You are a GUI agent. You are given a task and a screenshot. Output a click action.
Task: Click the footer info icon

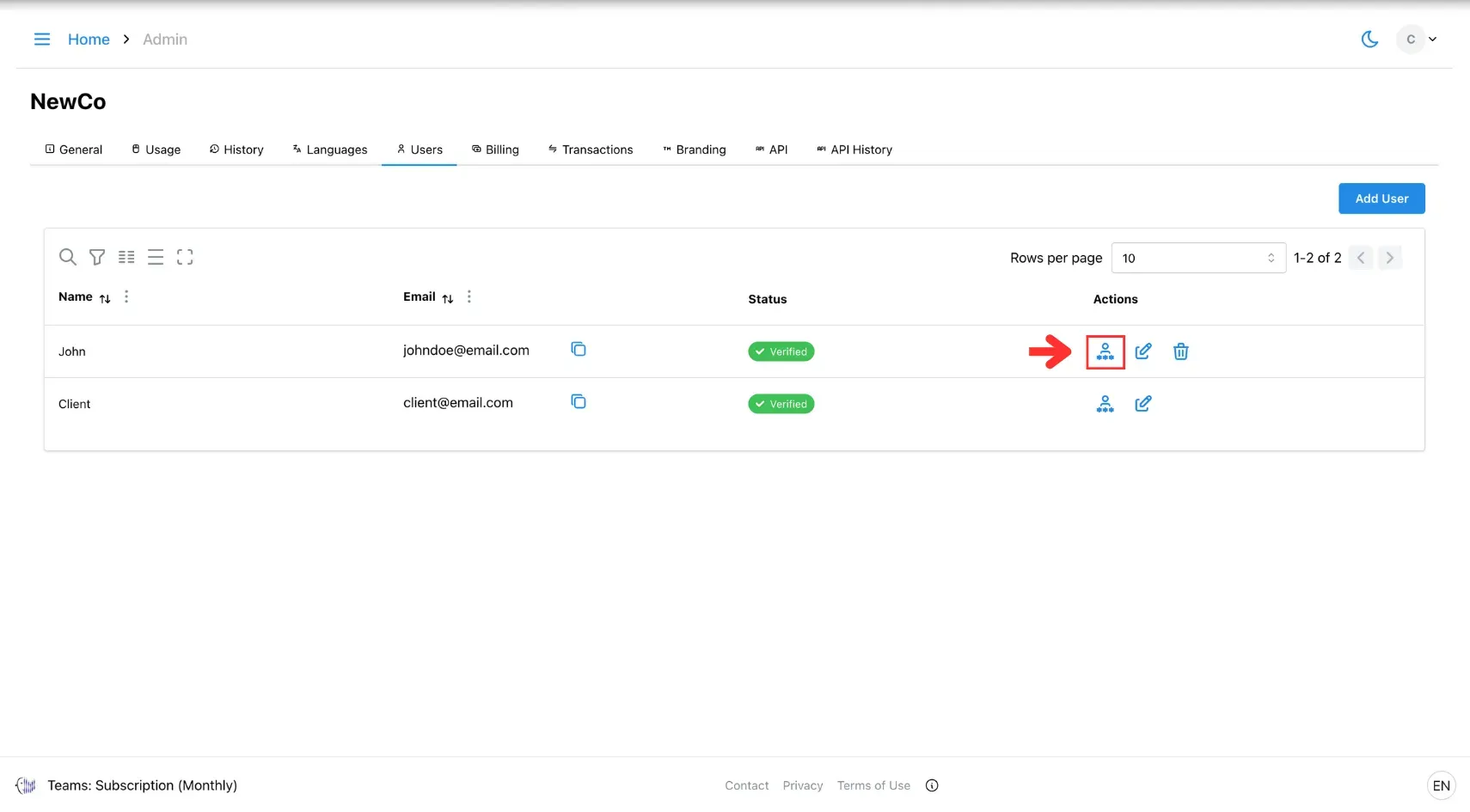tap(932, 785)
